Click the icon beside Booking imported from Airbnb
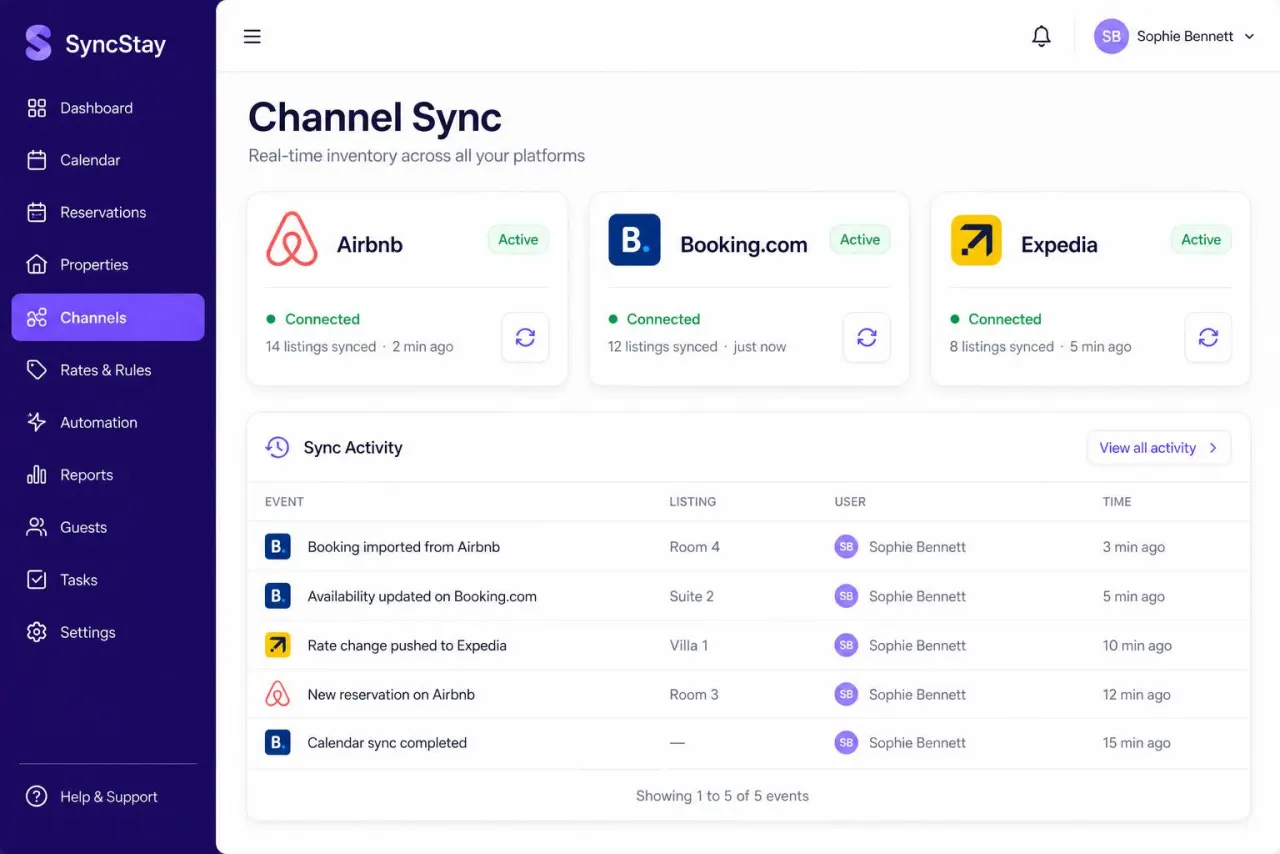Image resolution: width=1280 pixels, height=854 pixels. pyautogui.click(x=277, y=547)
